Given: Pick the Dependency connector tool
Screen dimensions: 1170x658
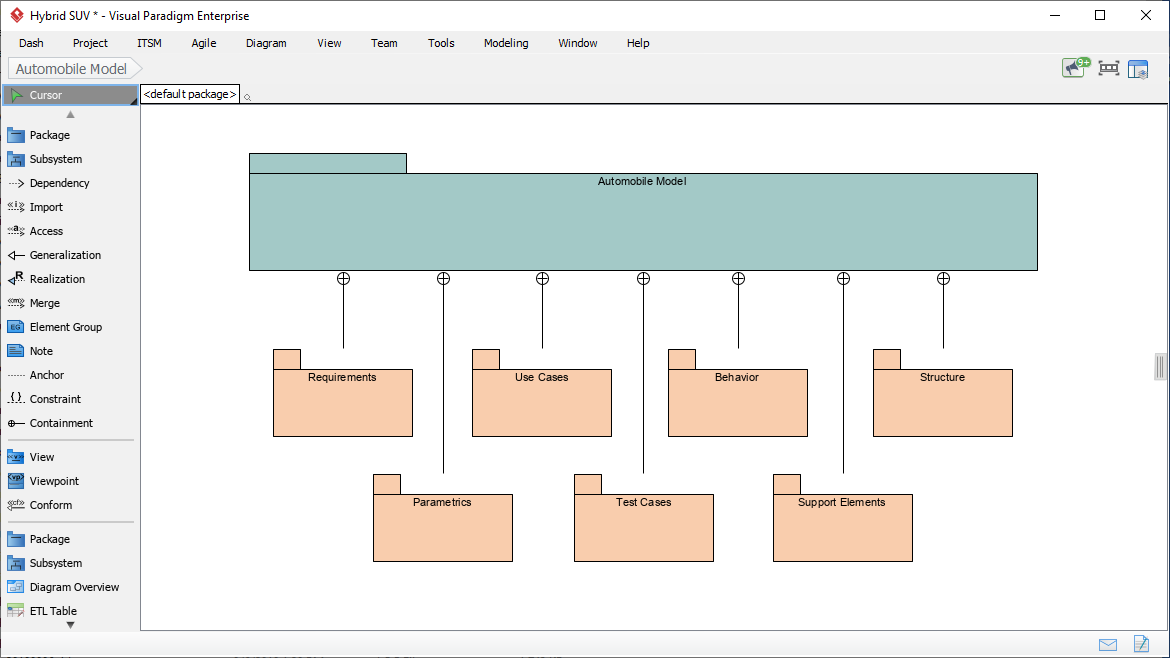Looking at the screenshot, I should point(60,183).
